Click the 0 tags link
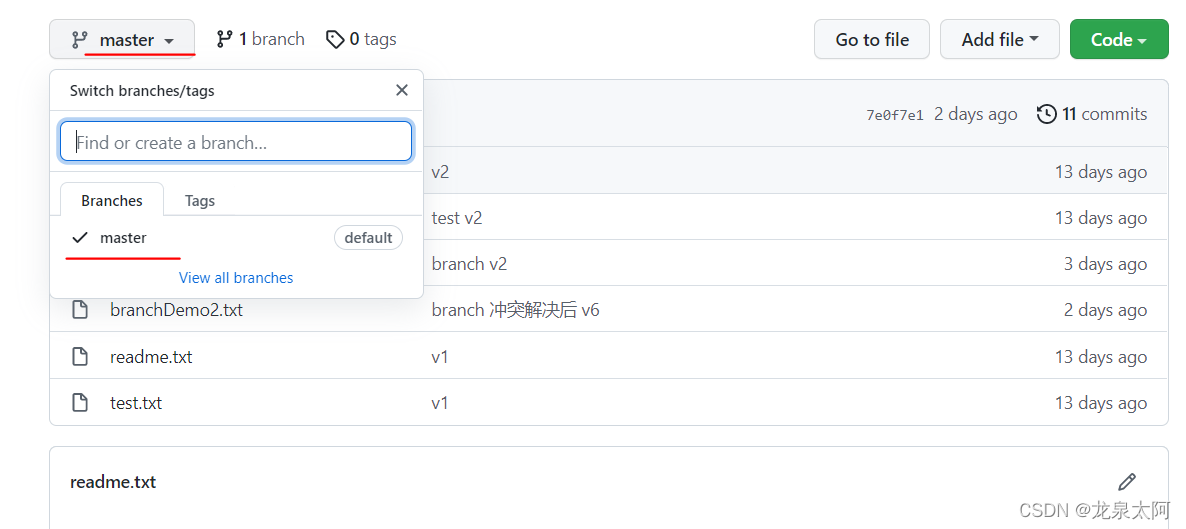The height and width of the screenshot is (529, 1186). (361, 39)
